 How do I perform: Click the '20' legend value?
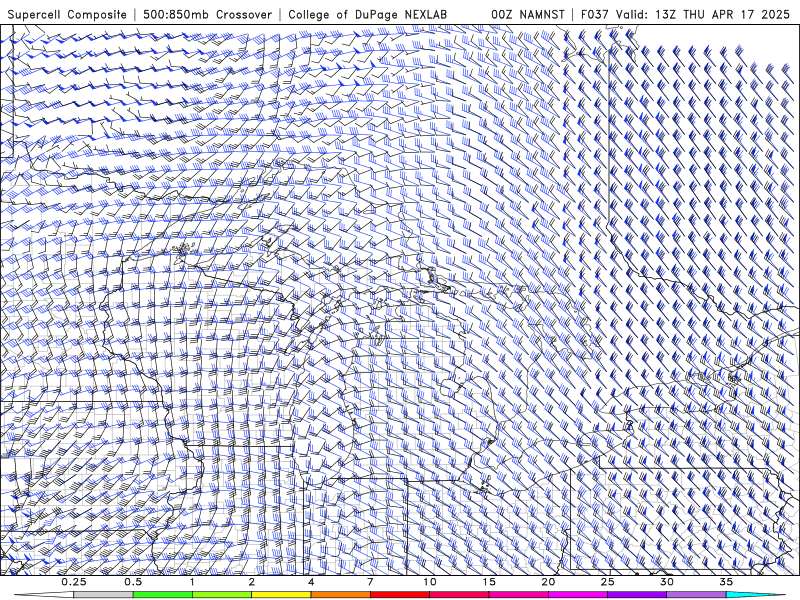548,582
